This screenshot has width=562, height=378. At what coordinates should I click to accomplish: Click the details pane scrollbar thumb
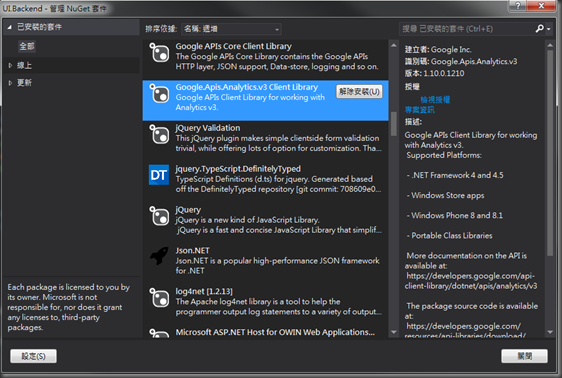pos(550,153)
